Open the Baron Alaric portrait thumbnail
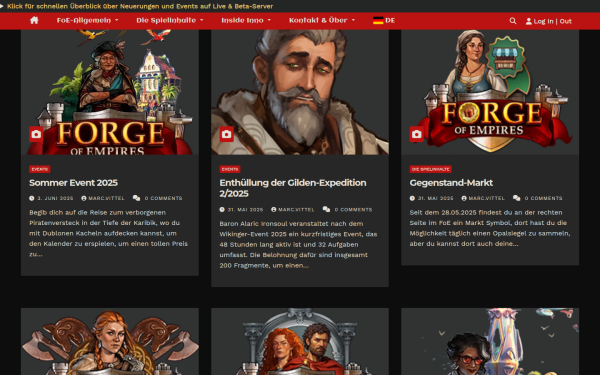Image resolution: width=600 pixels, height=375 pixels. pos(300,92)
